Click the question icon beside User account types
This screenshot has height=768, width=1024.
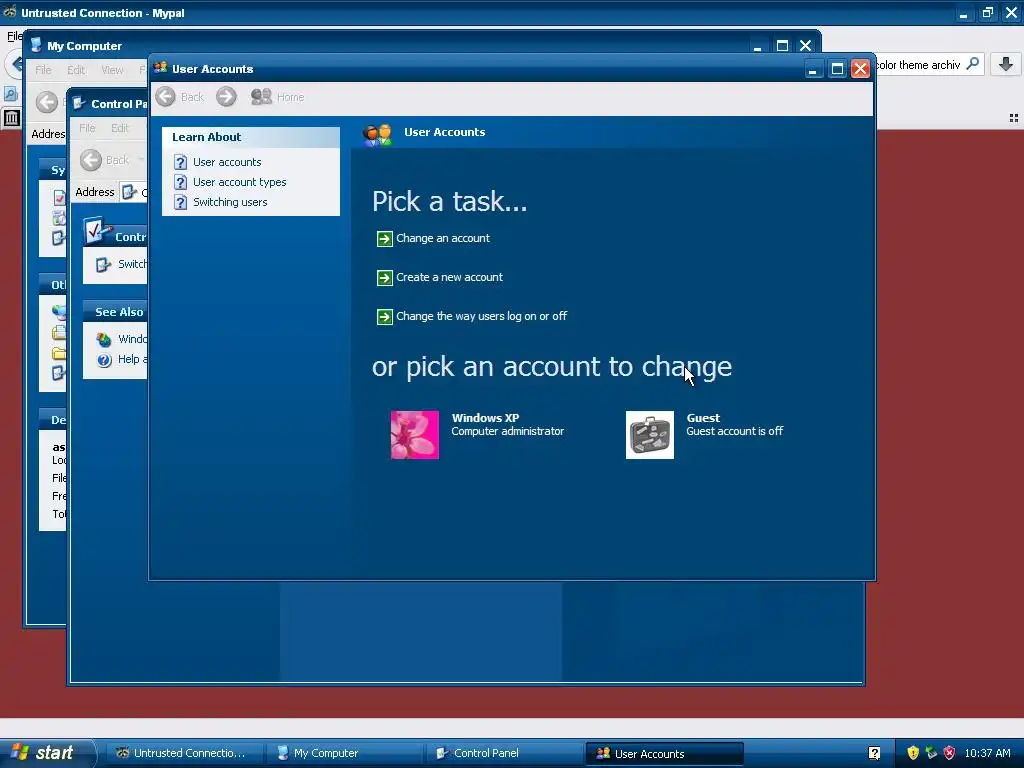[x=180, y=182]
